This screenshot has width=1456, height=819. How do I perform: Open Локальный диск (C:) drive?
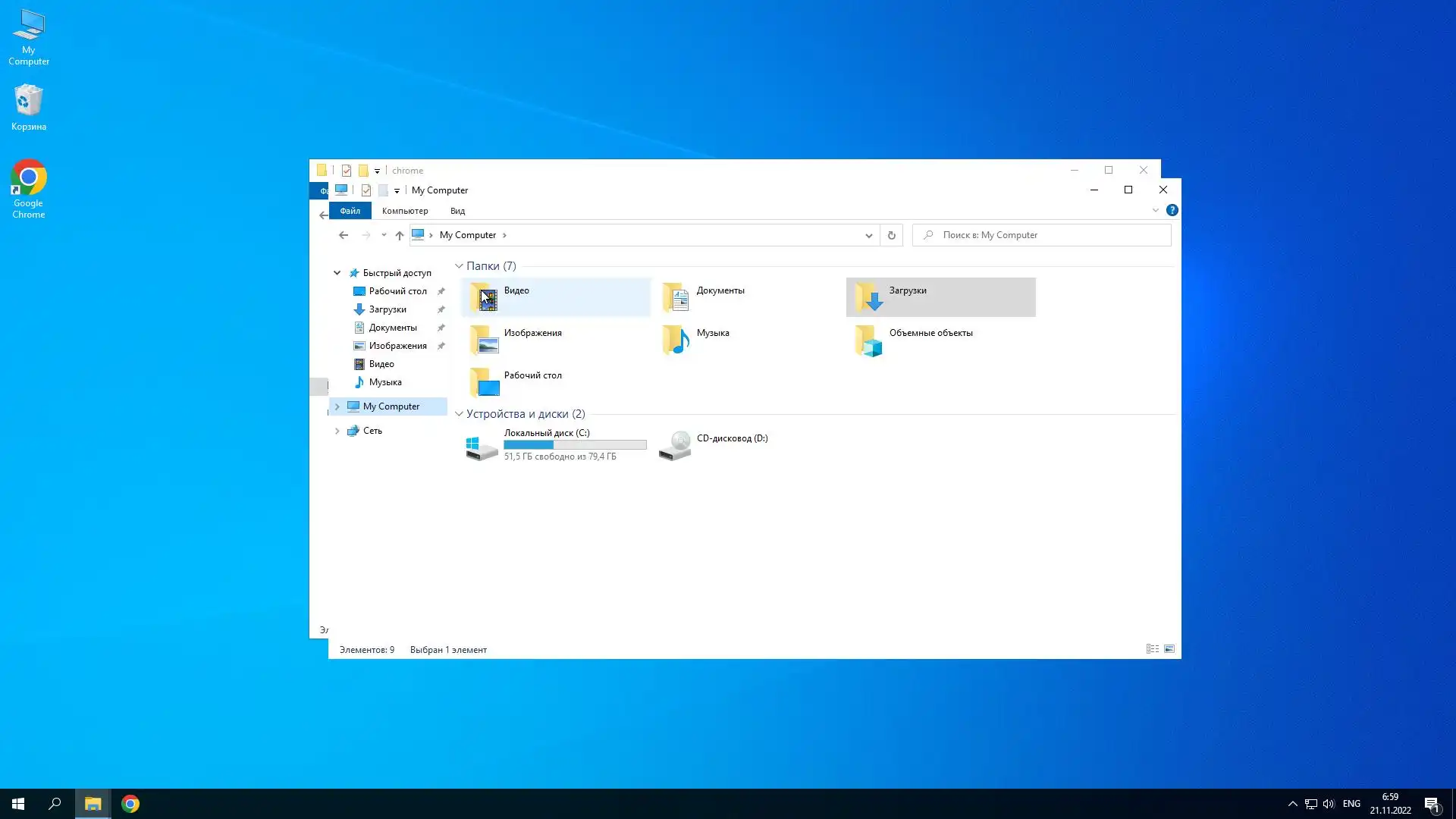pyautogui.click(x=481, y=445)
